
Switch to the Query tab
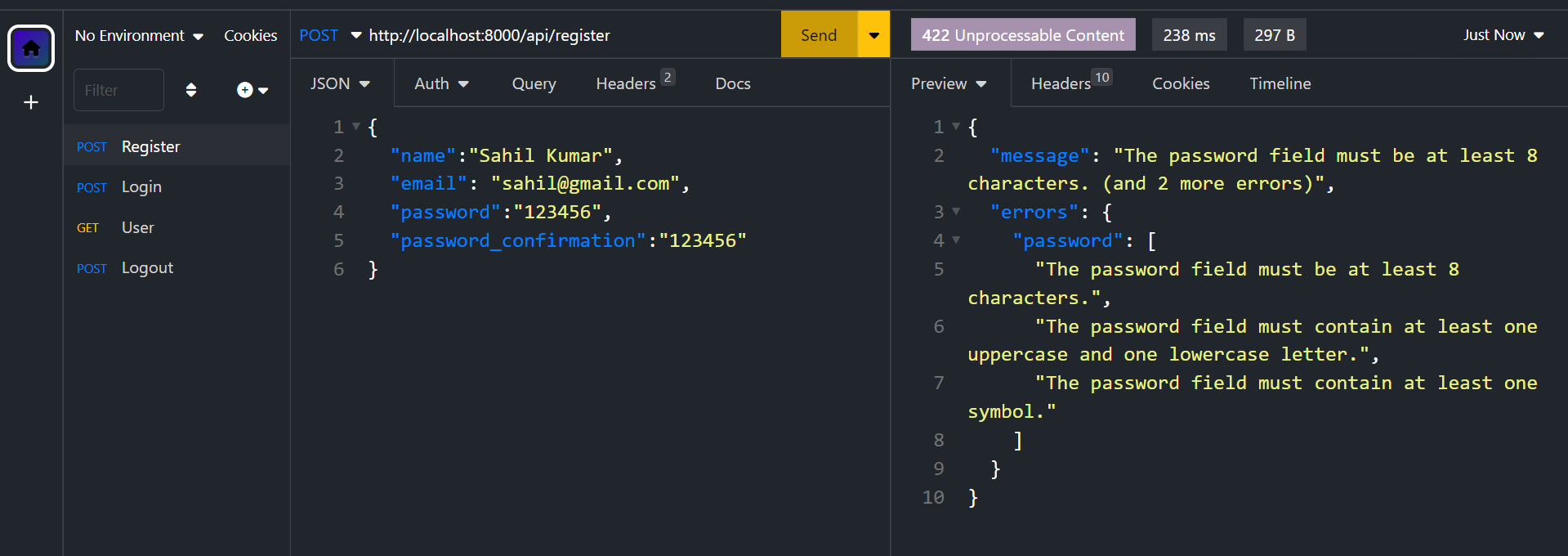pyautogui.click(x=534, y=83)
